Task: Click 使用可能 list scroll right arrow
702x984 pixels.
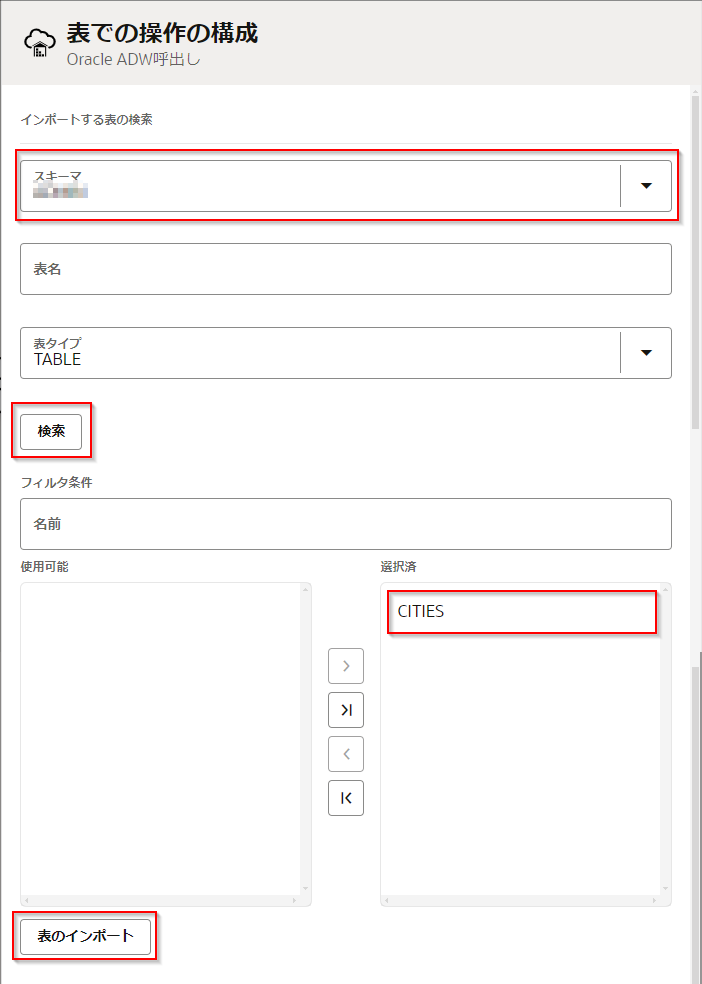Action: pyautogui.click(x=295, y=901)
